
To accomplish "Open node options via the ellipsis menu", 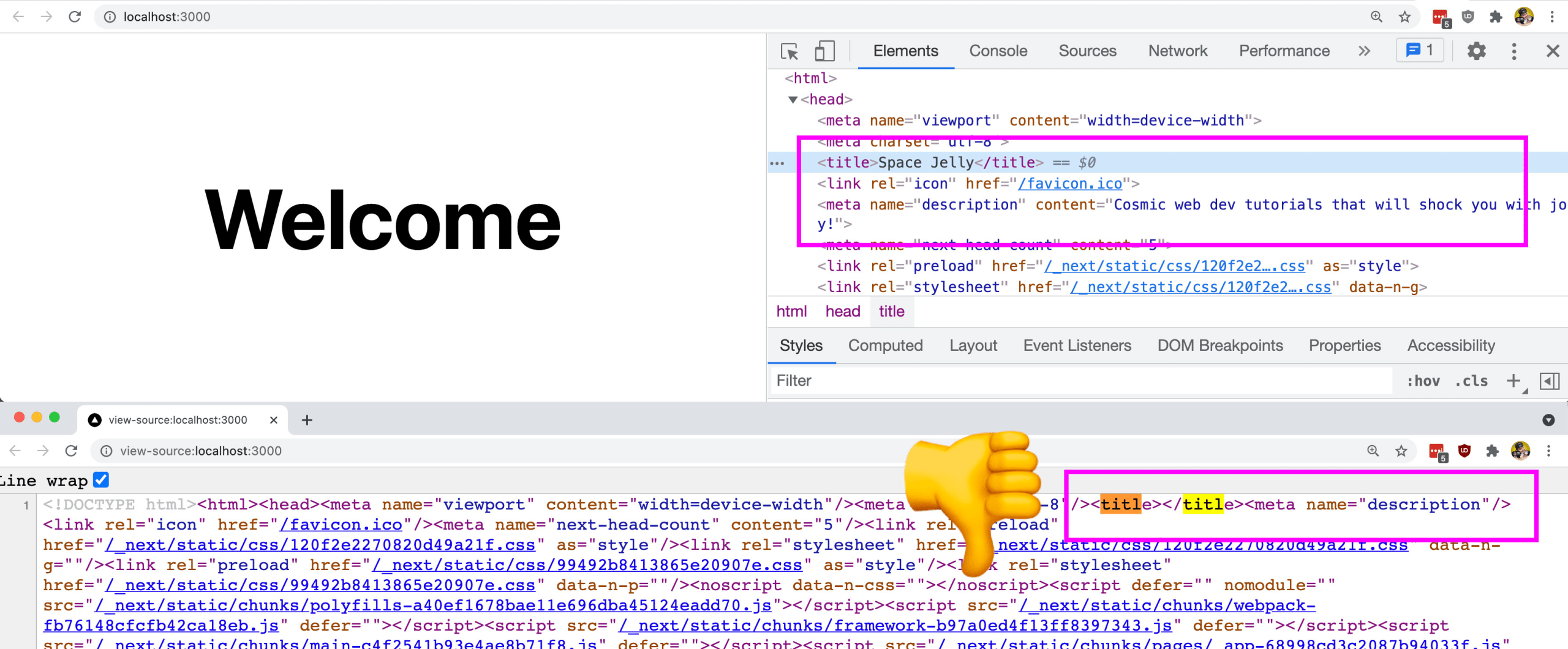I will (777, 162).
